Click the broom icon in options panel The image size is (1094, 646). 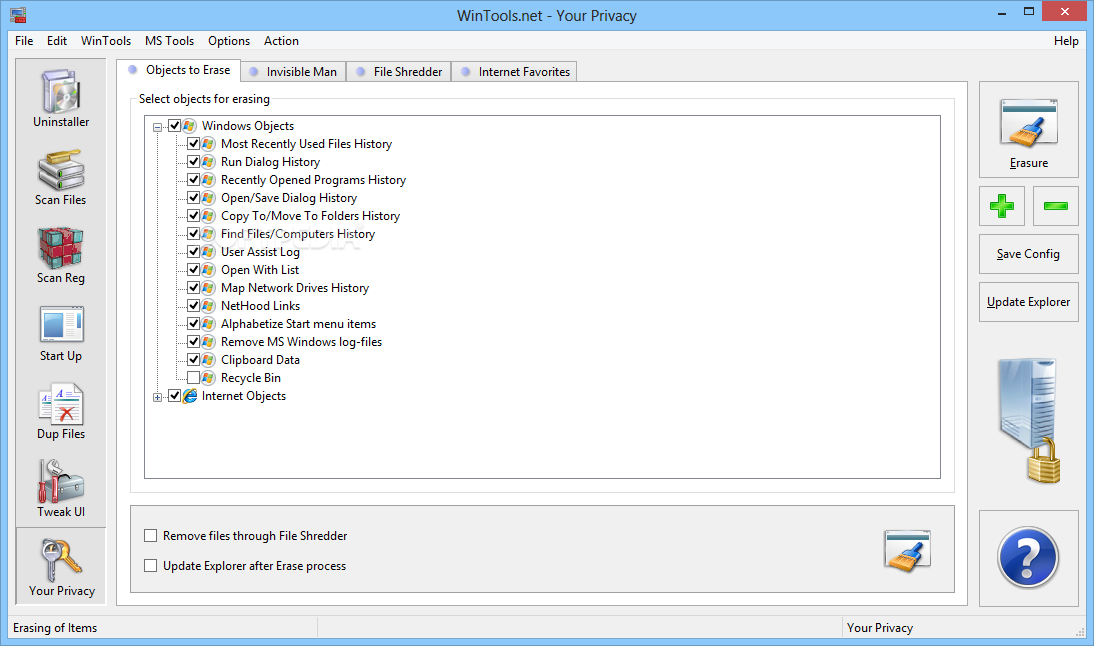tap(907, 550)
